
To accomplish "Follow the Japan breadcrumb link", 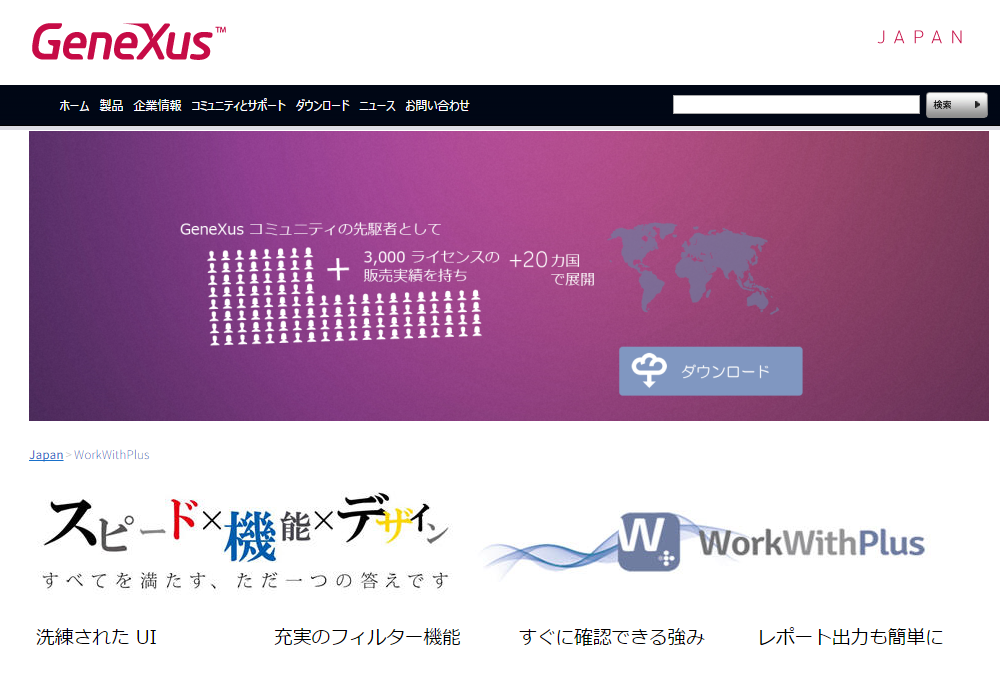I will [x=46, y=455].
